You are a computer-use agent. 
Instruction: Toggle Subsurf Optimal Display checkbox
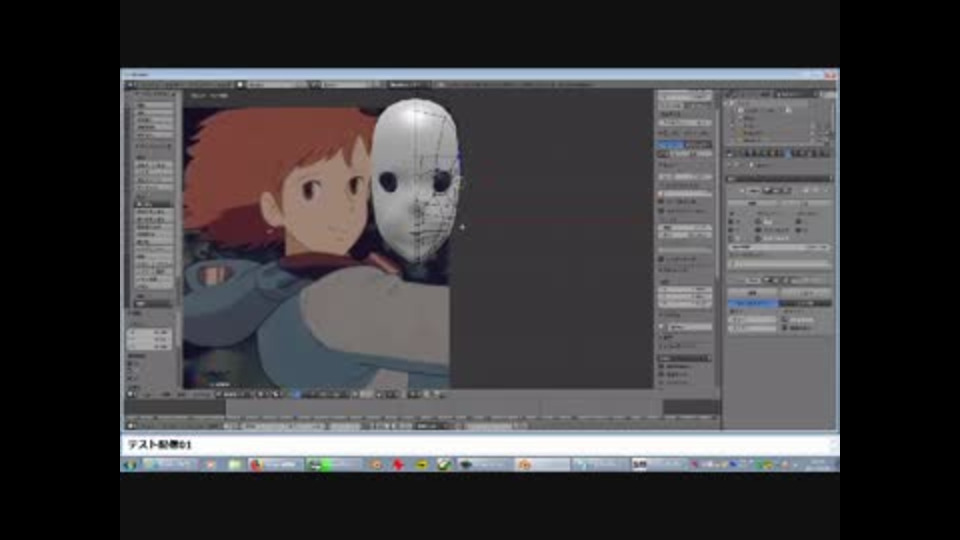coord(784,328)
